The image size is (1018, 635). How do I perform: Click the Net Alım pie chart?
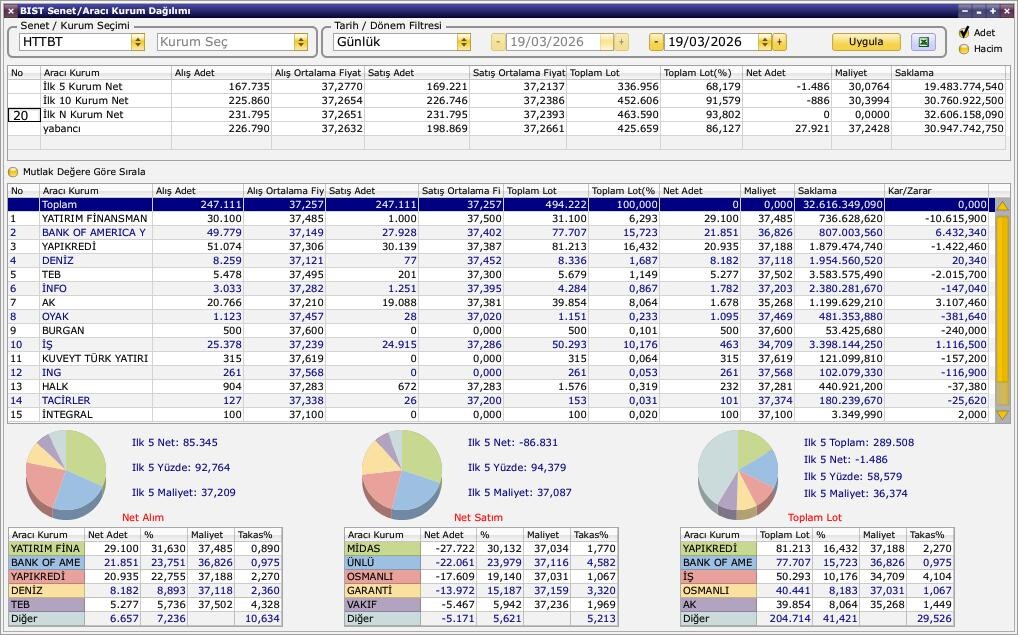66,473
